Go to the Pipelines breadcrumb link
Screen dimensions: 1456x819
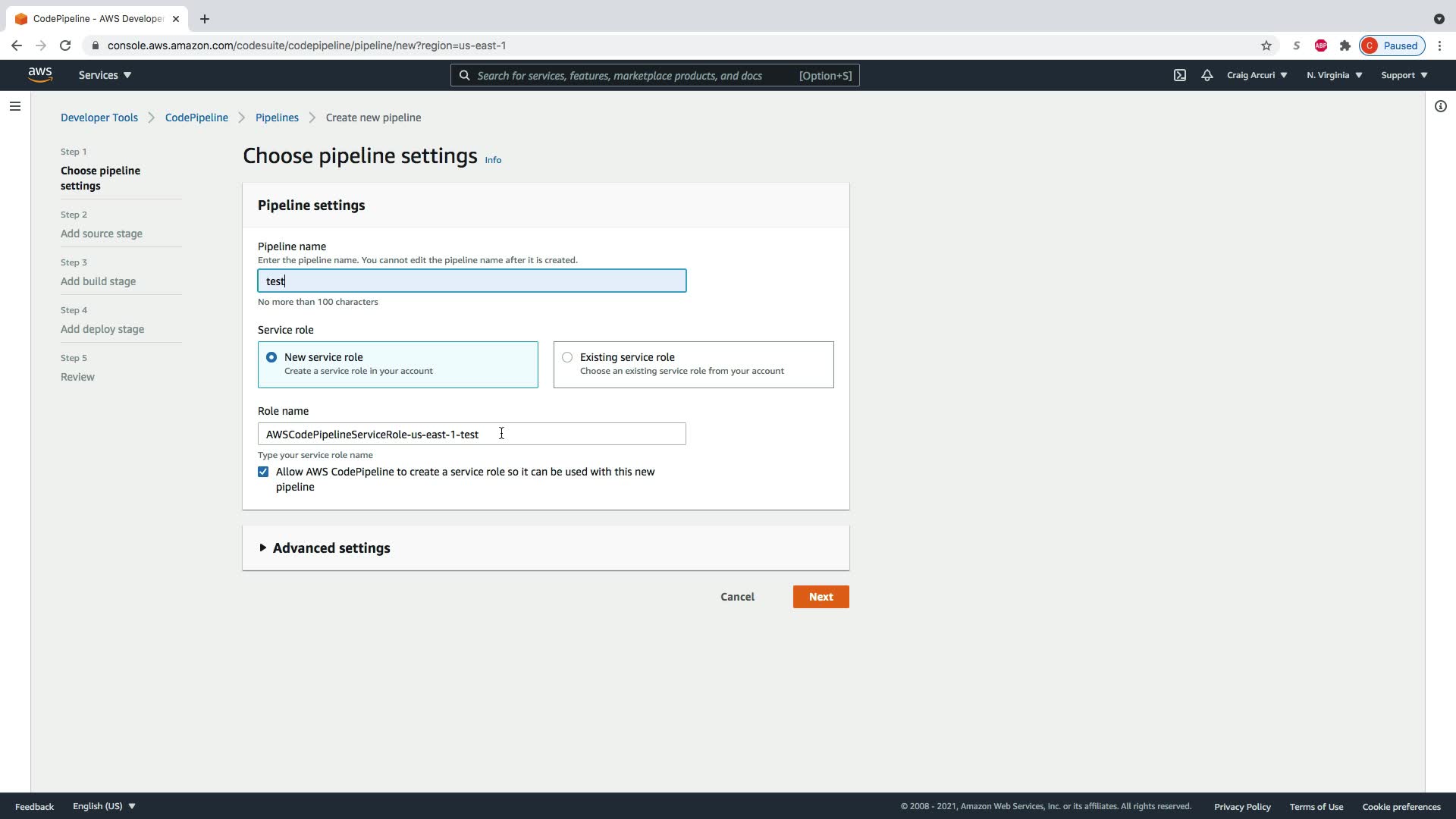click(277, 118)
